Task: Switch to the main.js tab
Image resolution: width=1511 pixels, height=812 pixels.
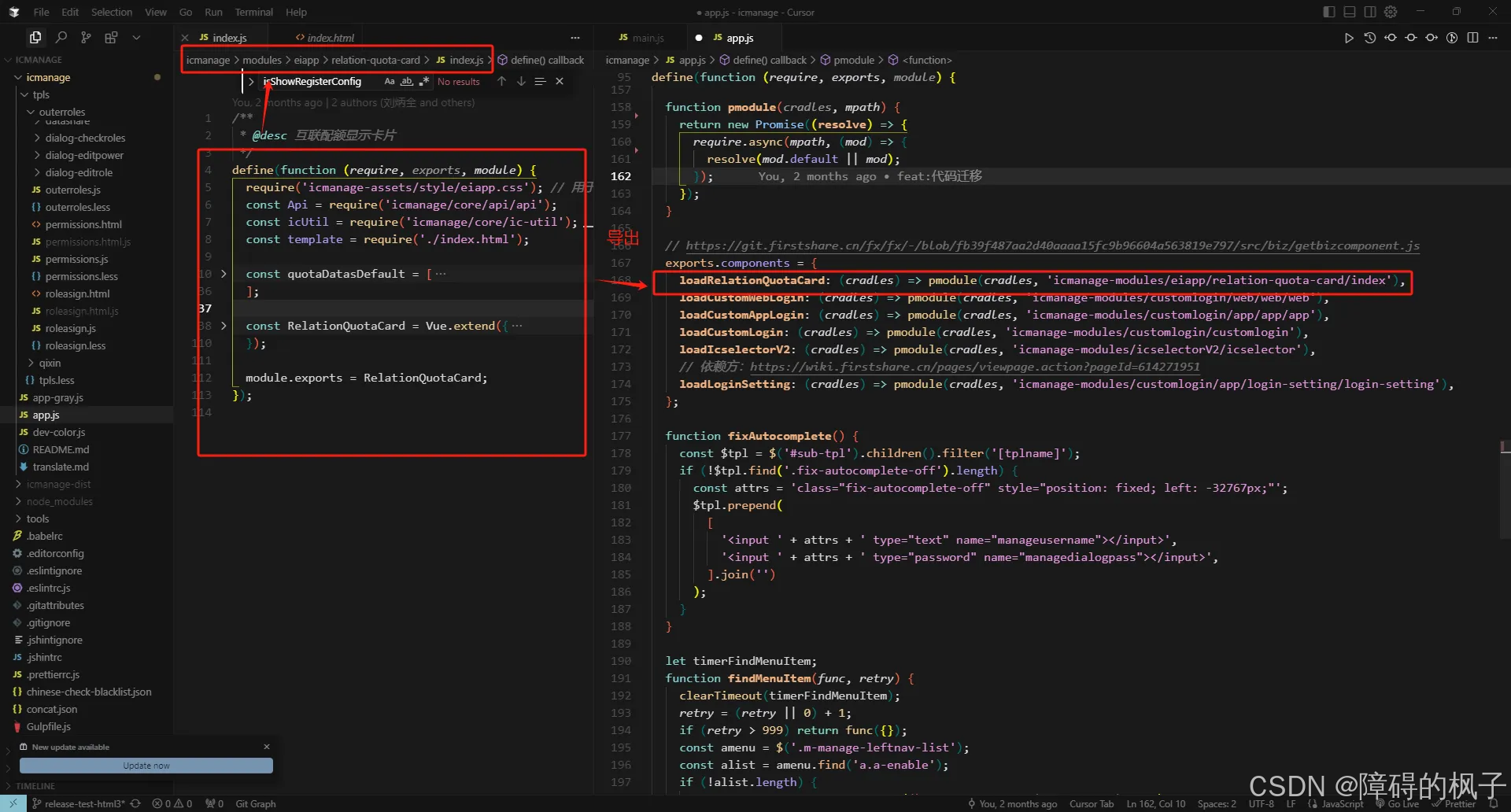Action: click(x=642, y=38)
